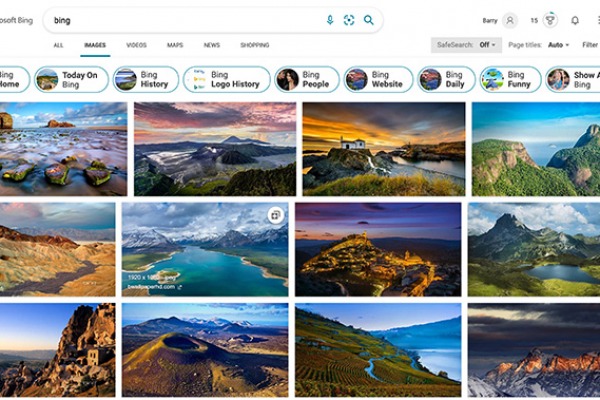Open the mountain peak with small lake image
This screenshot has width=600, height=400.
[x=534, y=249]
